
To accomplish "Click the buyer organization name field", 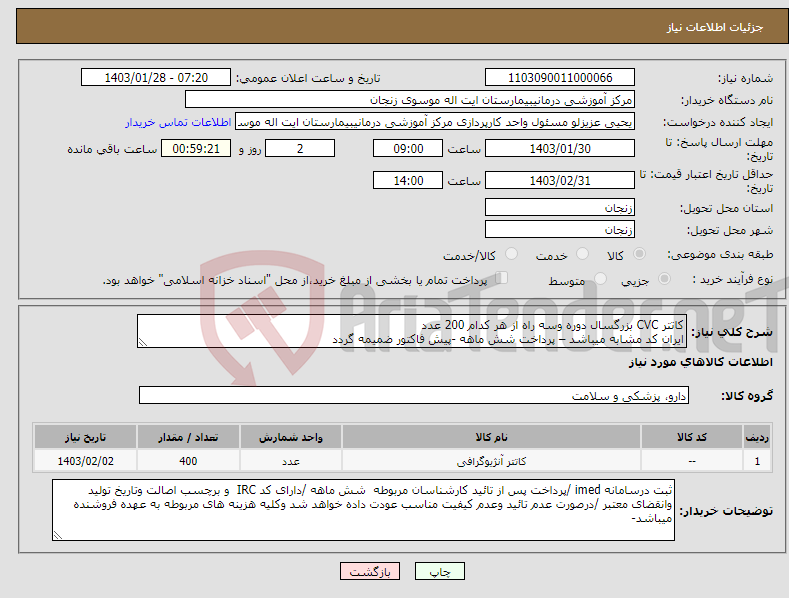I will point(410,100).
